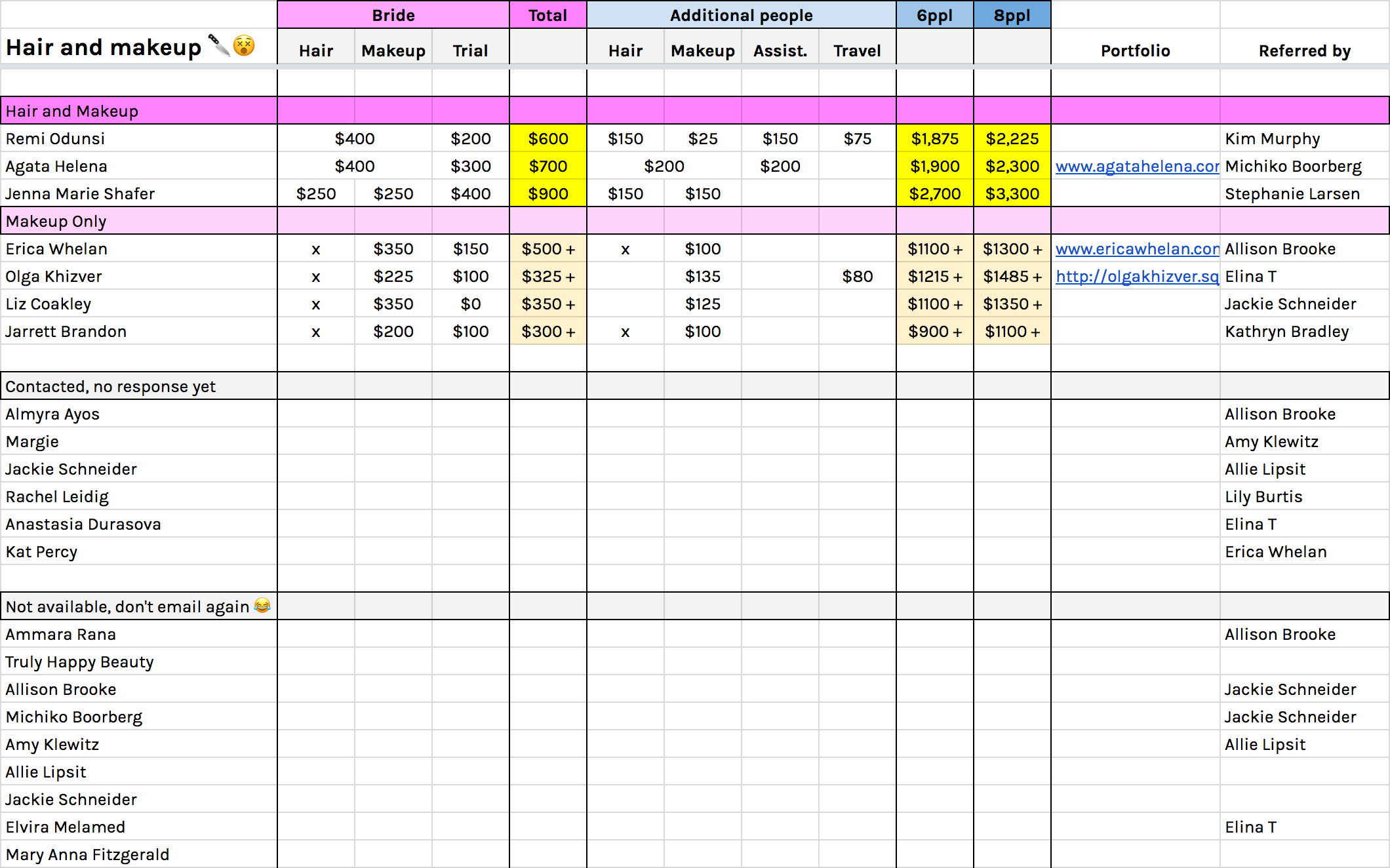Select the Liz Coakley name cell
The height and width of the screenshot is (868, 1390).
point(138,304)
